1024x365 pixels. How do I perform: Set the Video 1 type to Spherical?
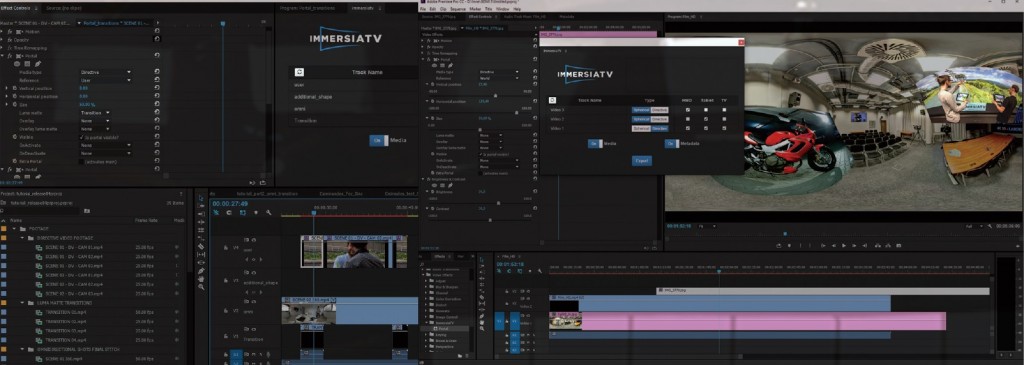coord(641,129)
